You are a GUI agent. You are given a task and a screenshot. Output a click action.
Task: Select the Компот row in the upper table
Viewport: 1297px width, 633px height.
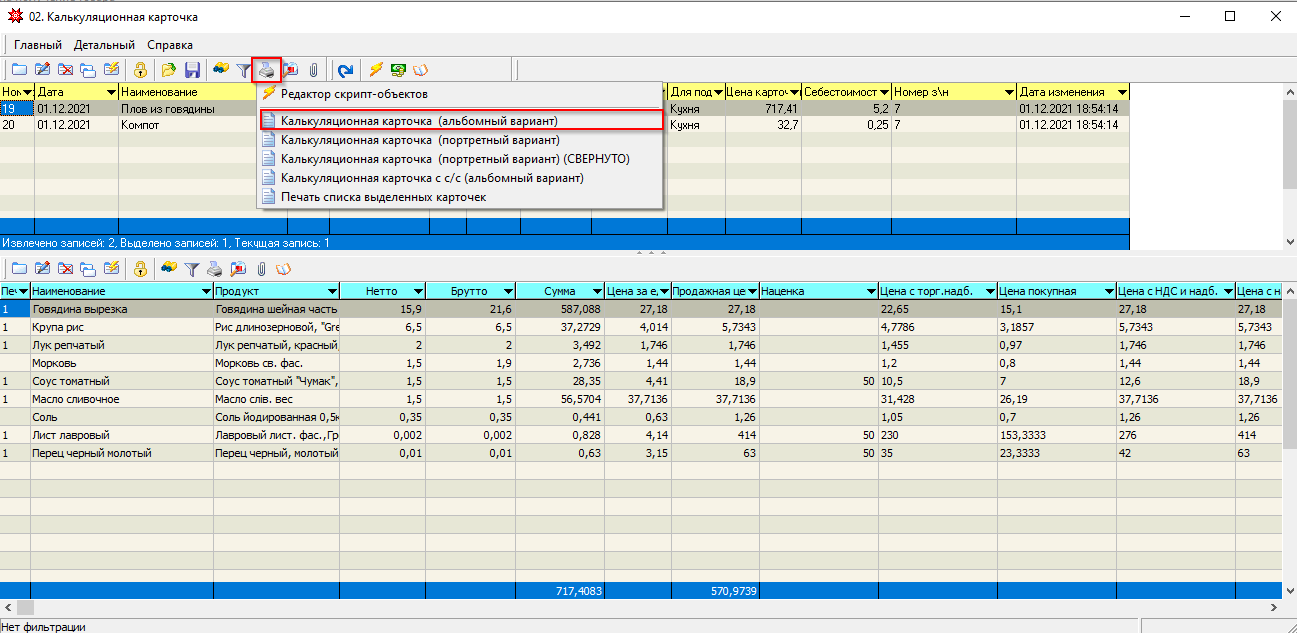(x=150, y=125)
